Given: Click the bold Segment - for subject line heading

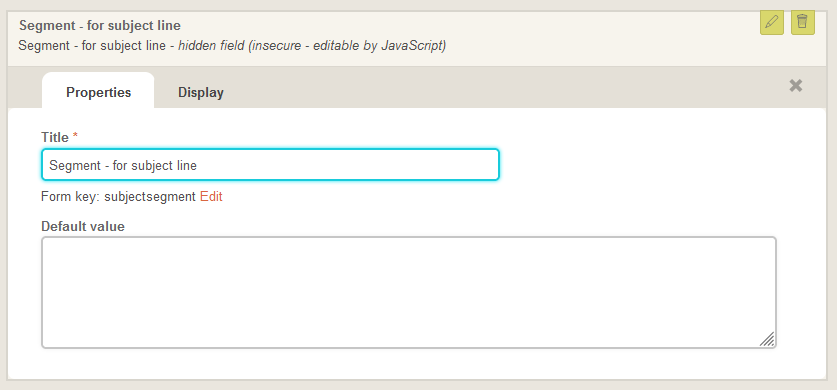Looking at the screenshot, I should point(100,25).
